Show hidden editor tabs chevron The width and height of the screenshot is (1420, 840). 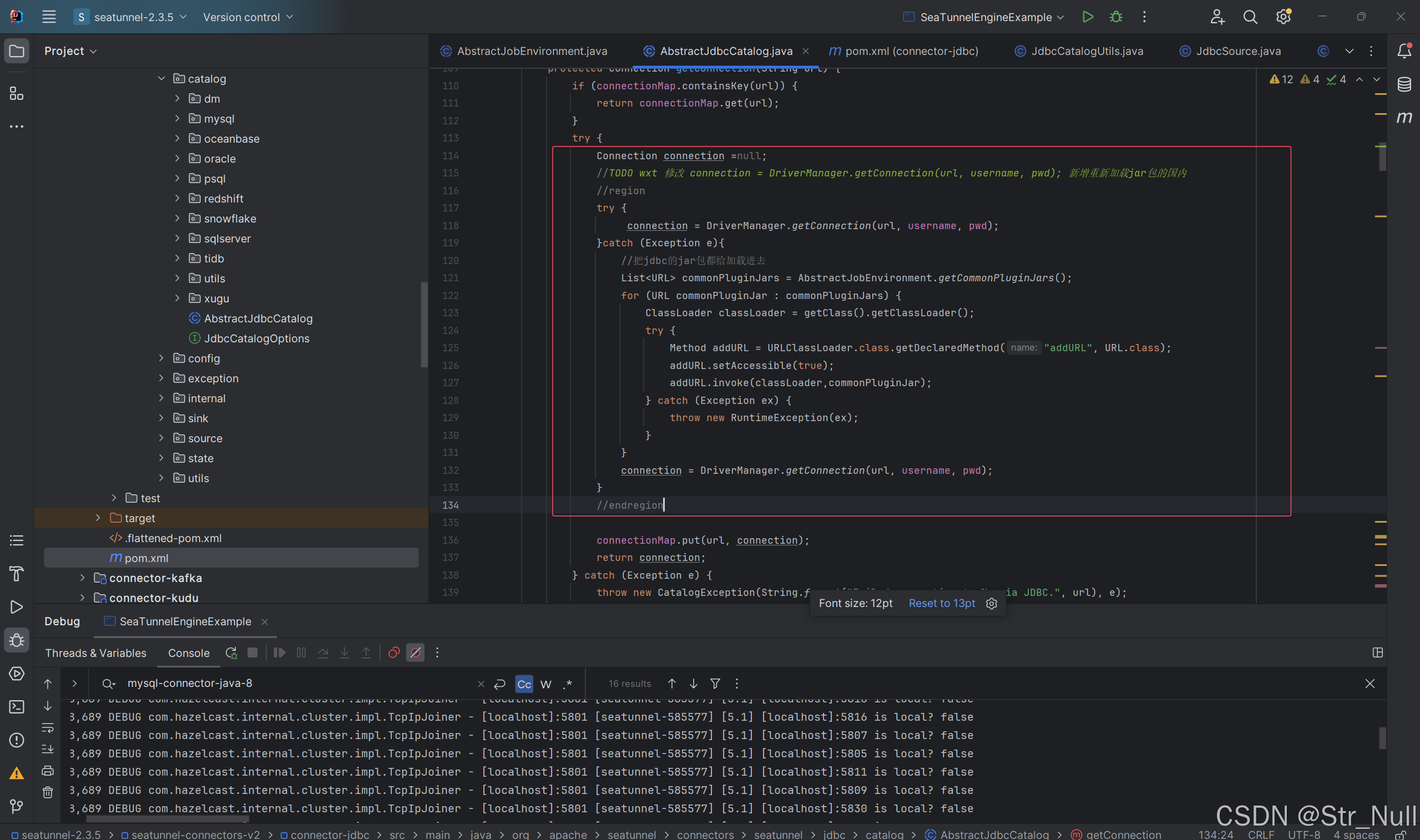(1348, 51)
